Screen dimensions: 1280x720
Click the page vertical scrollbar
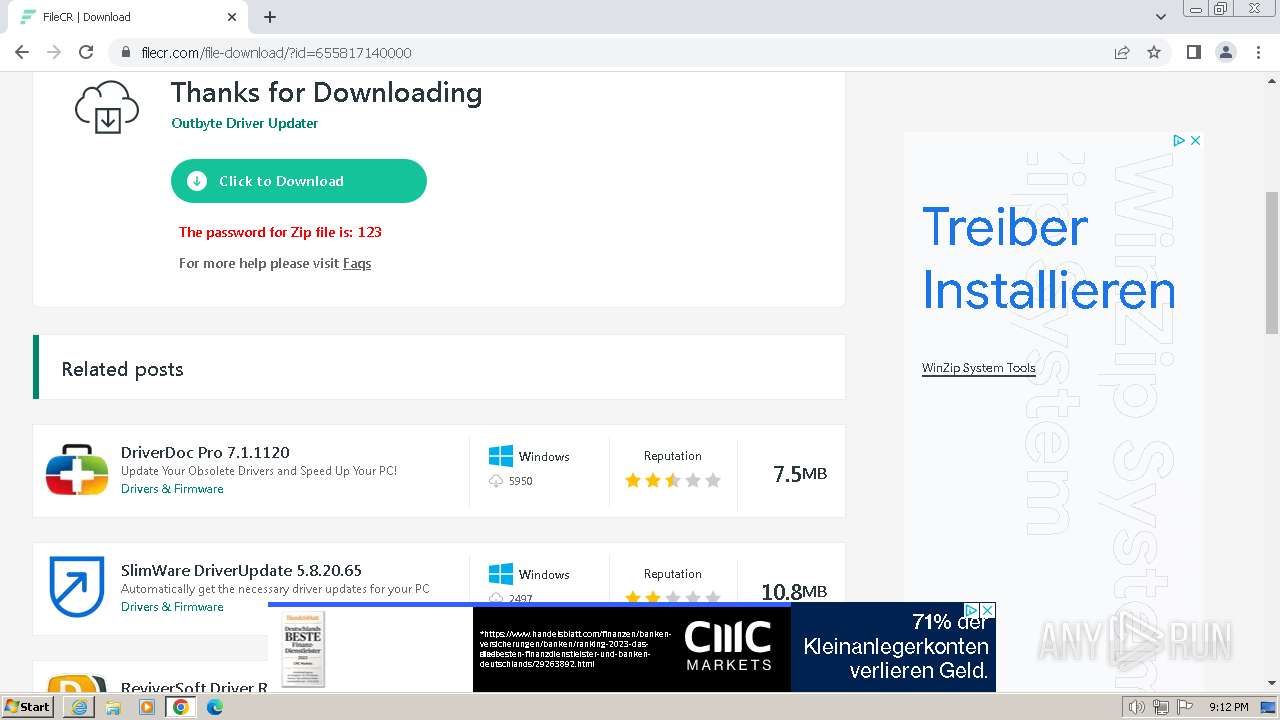1272,263
